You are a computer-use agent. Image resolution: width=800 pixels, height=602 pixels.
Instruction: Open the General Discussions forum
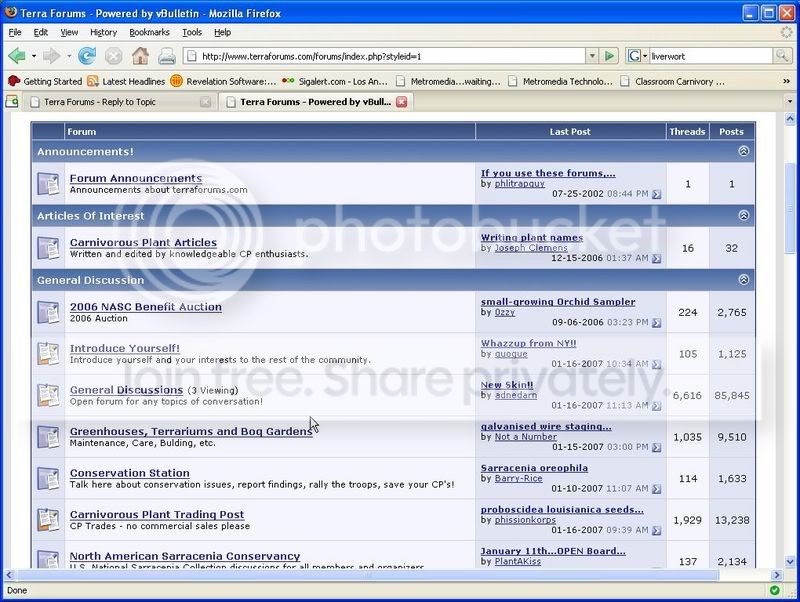click(x=127, y=390)
